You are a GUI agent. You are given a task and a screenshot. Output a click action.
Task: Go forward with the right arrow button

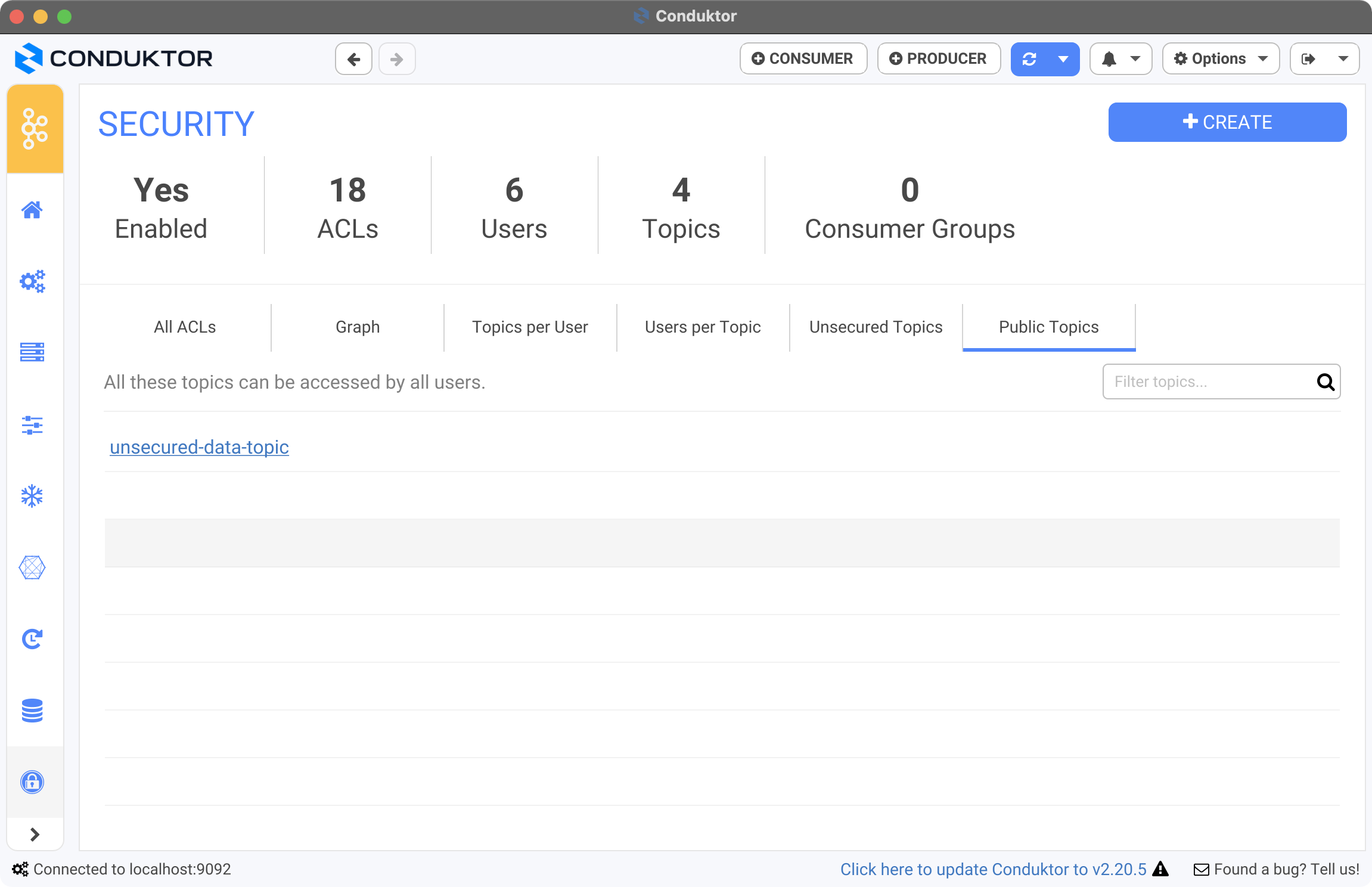click(x=397, y=59)
